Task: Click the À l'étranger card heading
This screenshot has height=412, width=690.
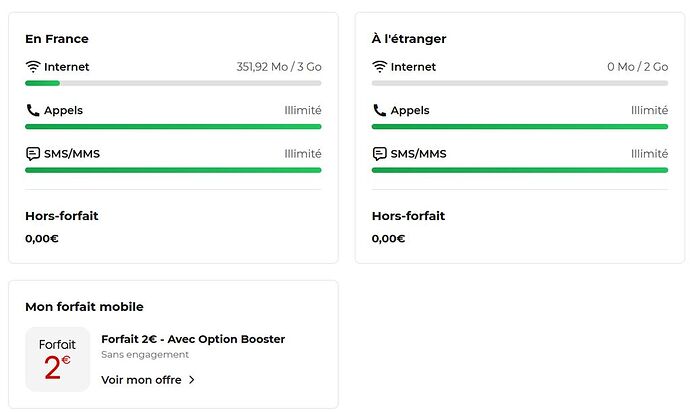Action: point(409,39)
